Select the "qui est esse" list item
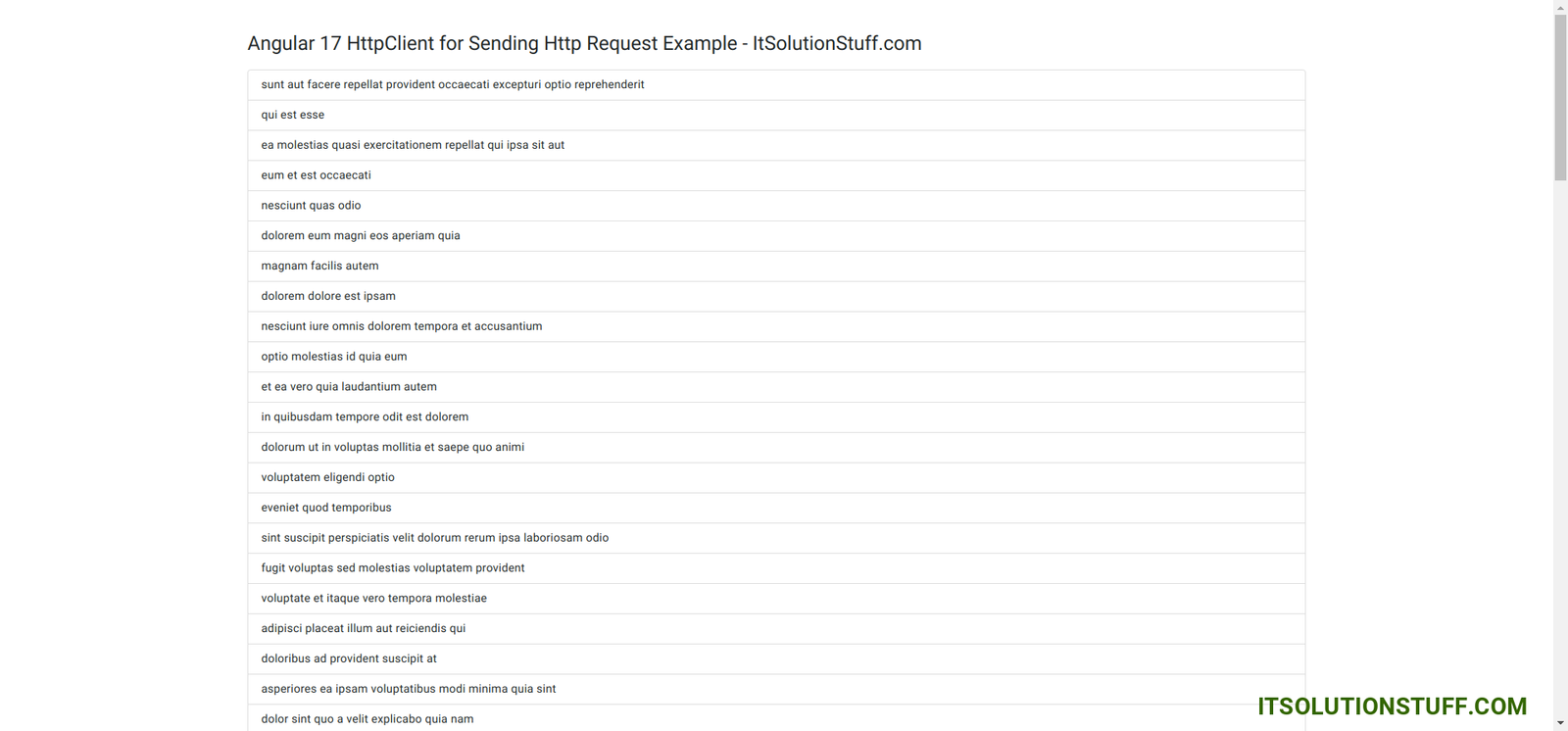The width and height of the screenshot is (1568, 731). pos(293,115)
